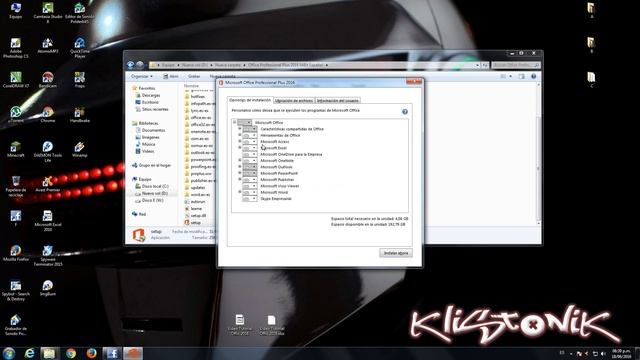Open the Spyware Terminator 2015 desktop icon

48,255
